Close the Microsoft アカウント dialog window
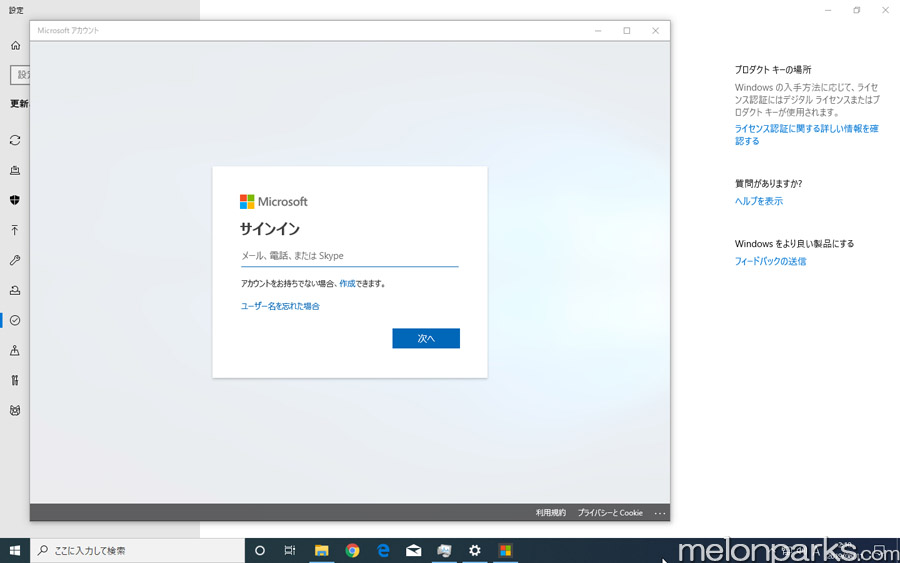This screenshot has height=563, width=900. pyautogui.click(x=655, y=30)
